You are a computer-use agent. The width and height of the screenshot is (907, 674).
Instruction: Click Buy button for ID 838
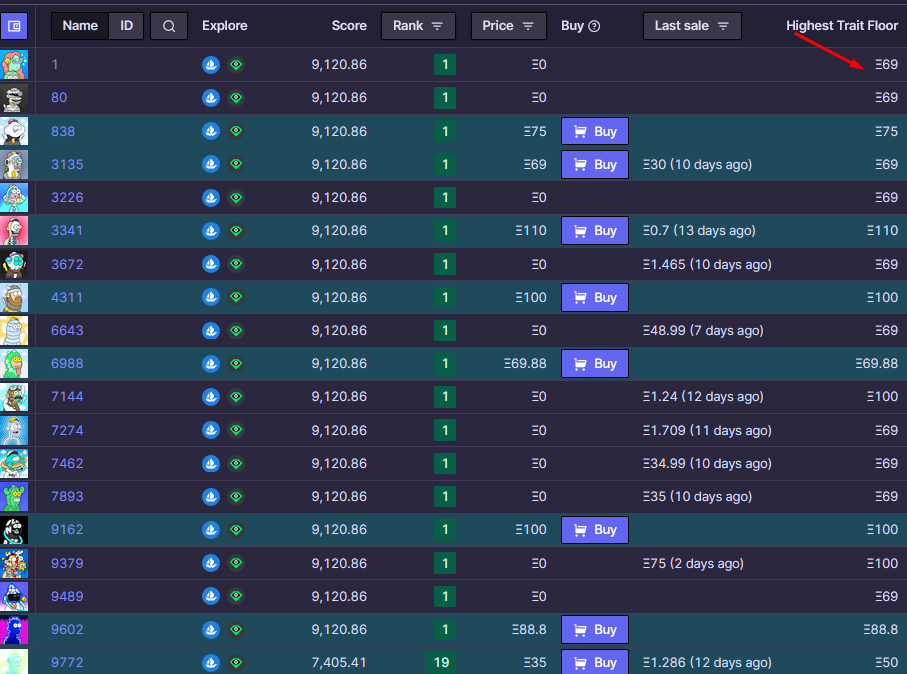[595, 131]
